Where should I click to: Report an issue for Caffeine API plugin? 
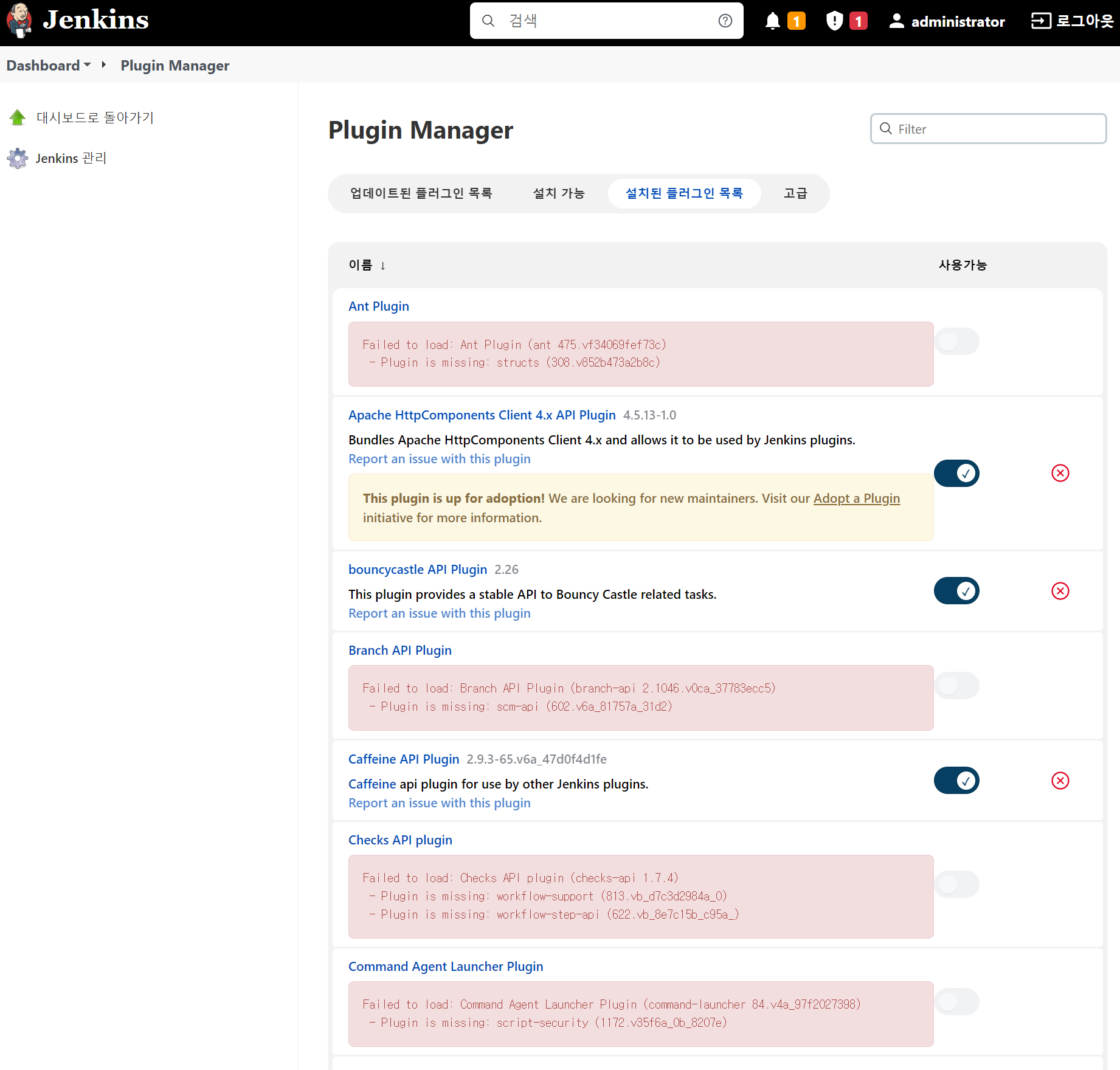pos(440,803)
